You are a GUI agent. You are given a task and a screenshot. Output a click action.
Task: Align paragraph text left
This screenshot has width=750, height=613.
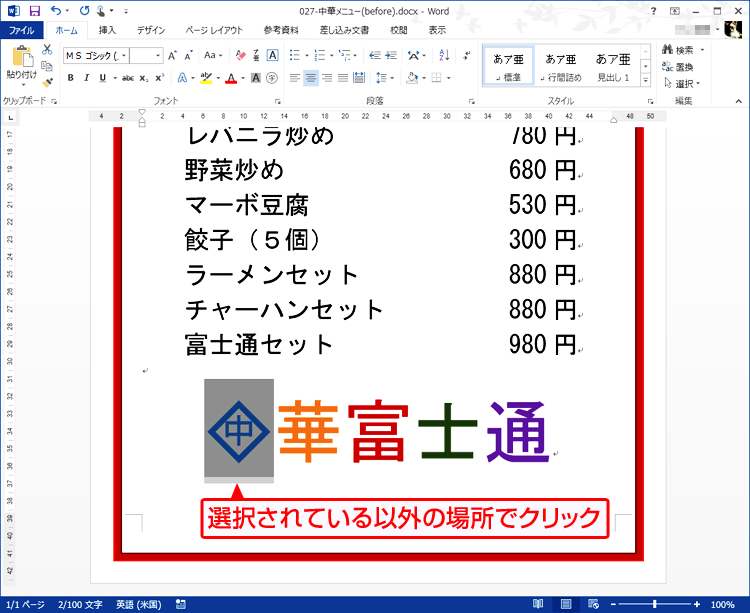click(x=295, y=78)
